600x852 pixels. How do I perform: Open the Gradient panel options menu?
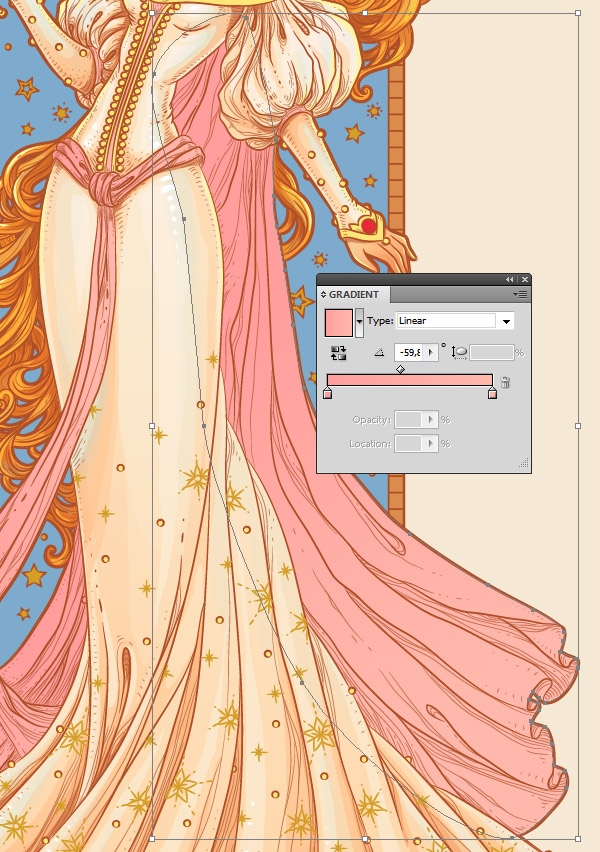pyautogui.click(x=520, y=295)
